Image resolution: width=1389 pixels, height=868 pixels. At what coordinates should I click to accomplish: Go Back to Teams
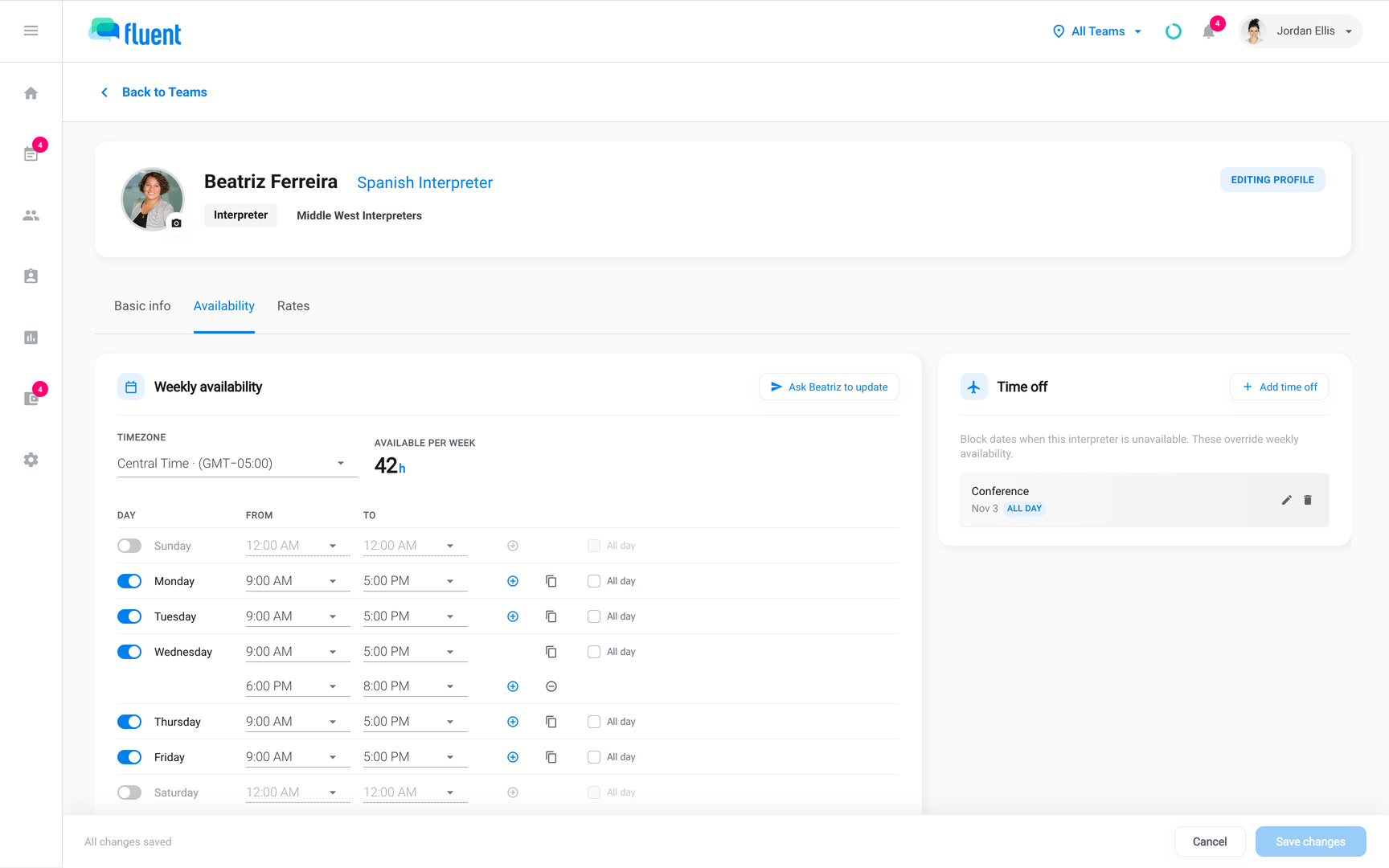(154, 92)
